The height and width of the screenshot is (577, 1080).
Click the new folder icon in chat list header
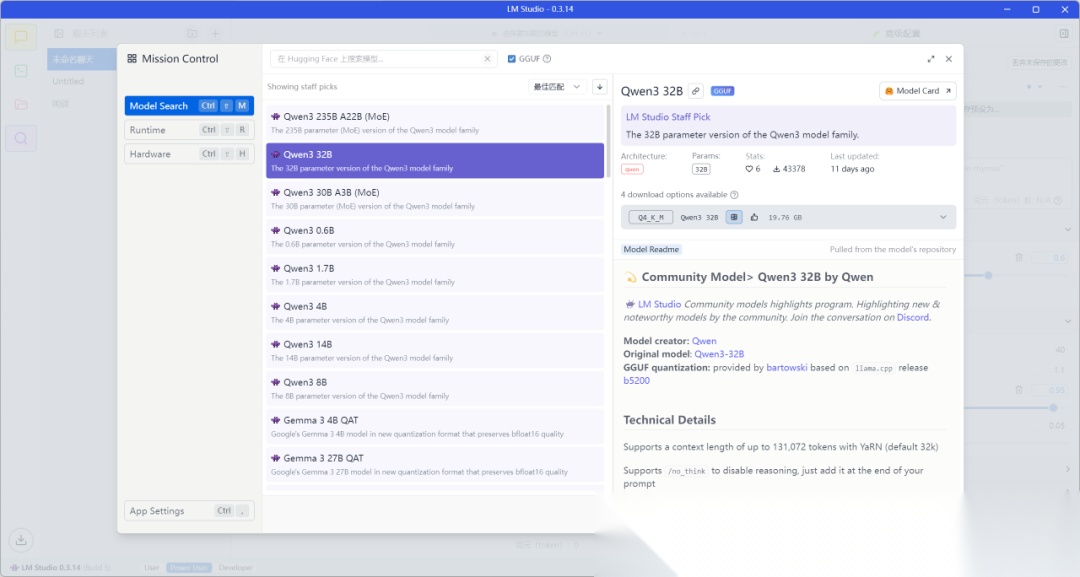click(192, 33)
